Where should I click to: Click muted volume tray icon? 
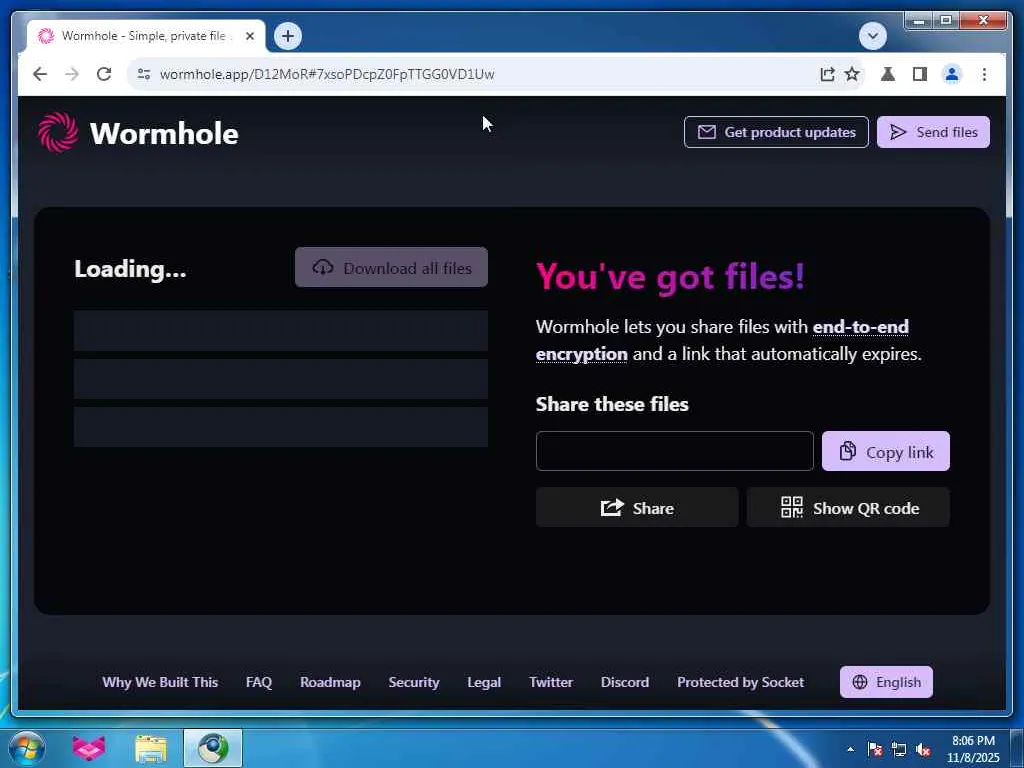tap(923, 749)
